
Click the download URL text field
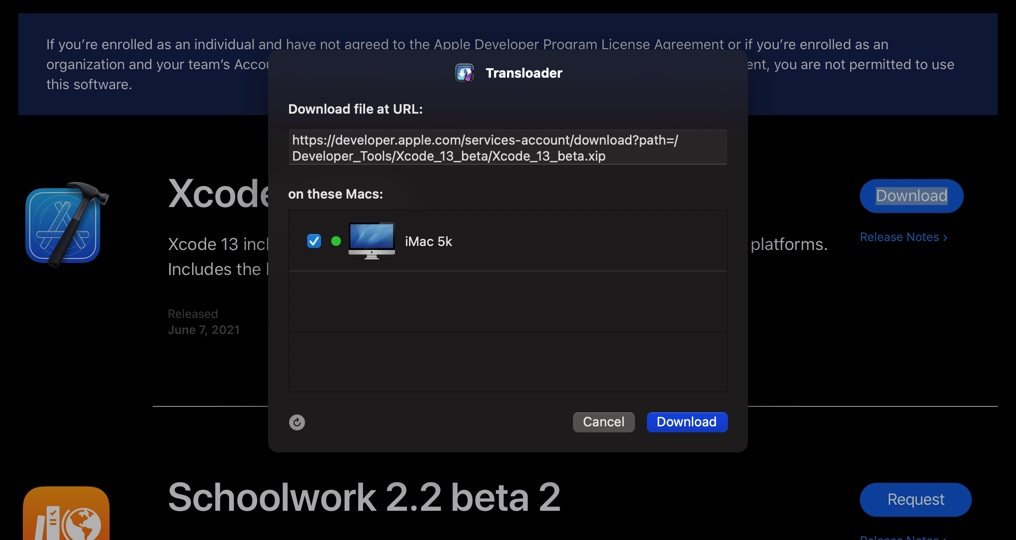pos(507,148)
